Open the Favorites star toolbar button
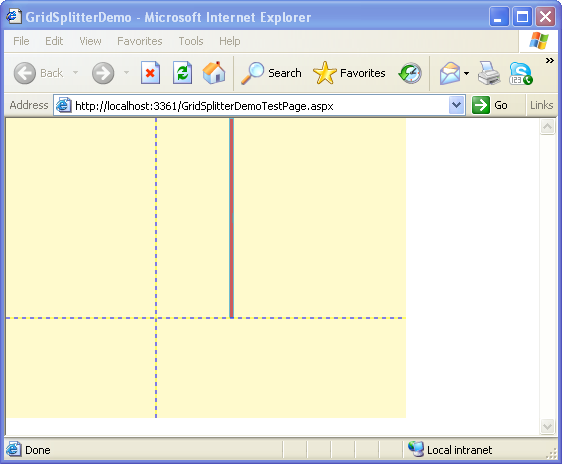This screenshot has height=464, width=562. 349,73
